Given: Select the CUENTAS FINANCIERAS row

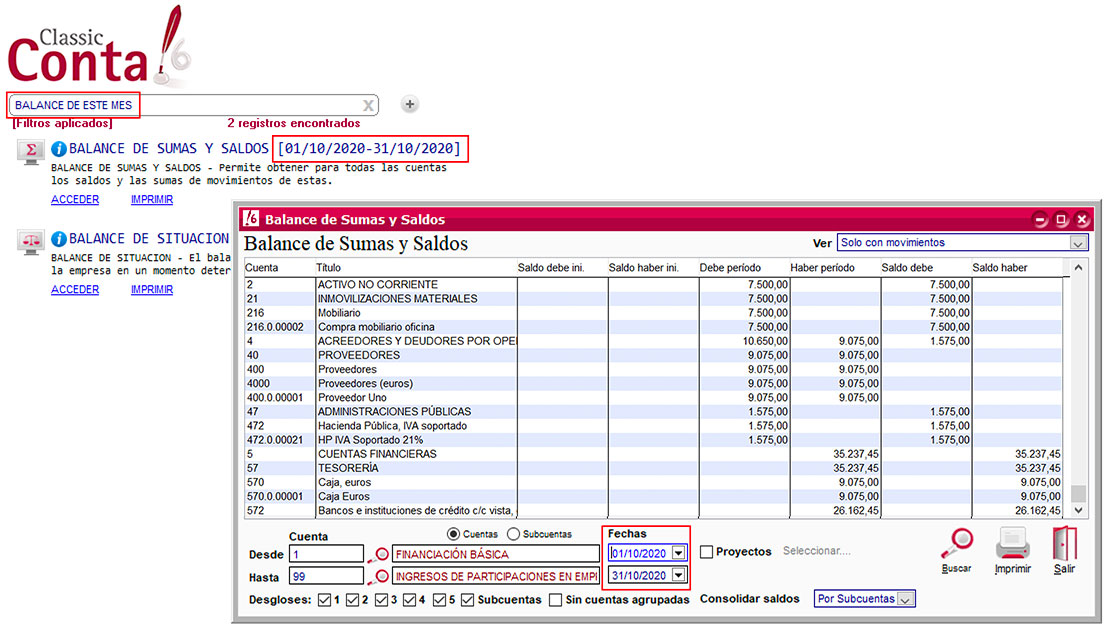Looking at the screenshot, I should point(653,454).
